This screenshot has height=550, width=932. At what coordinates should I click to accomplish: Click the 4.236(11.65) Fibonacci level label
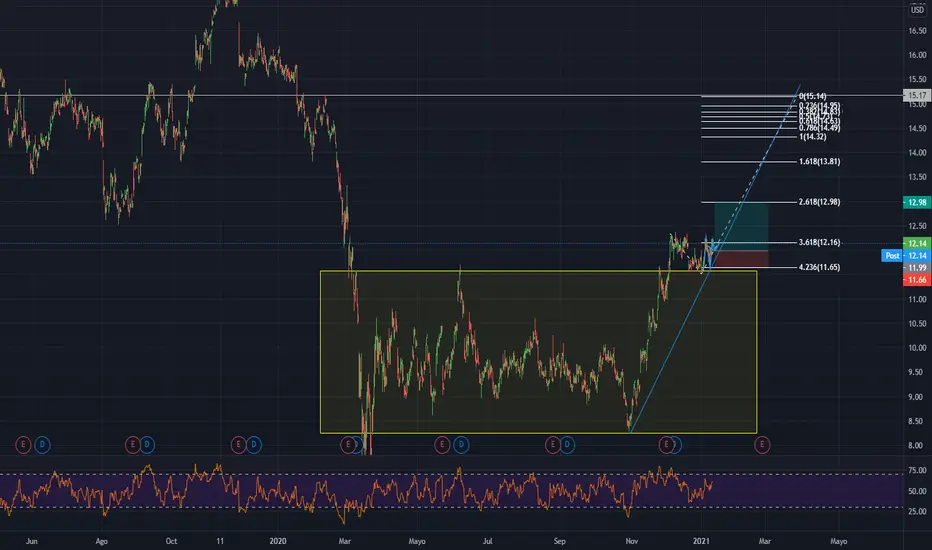[x=820, y=268]
